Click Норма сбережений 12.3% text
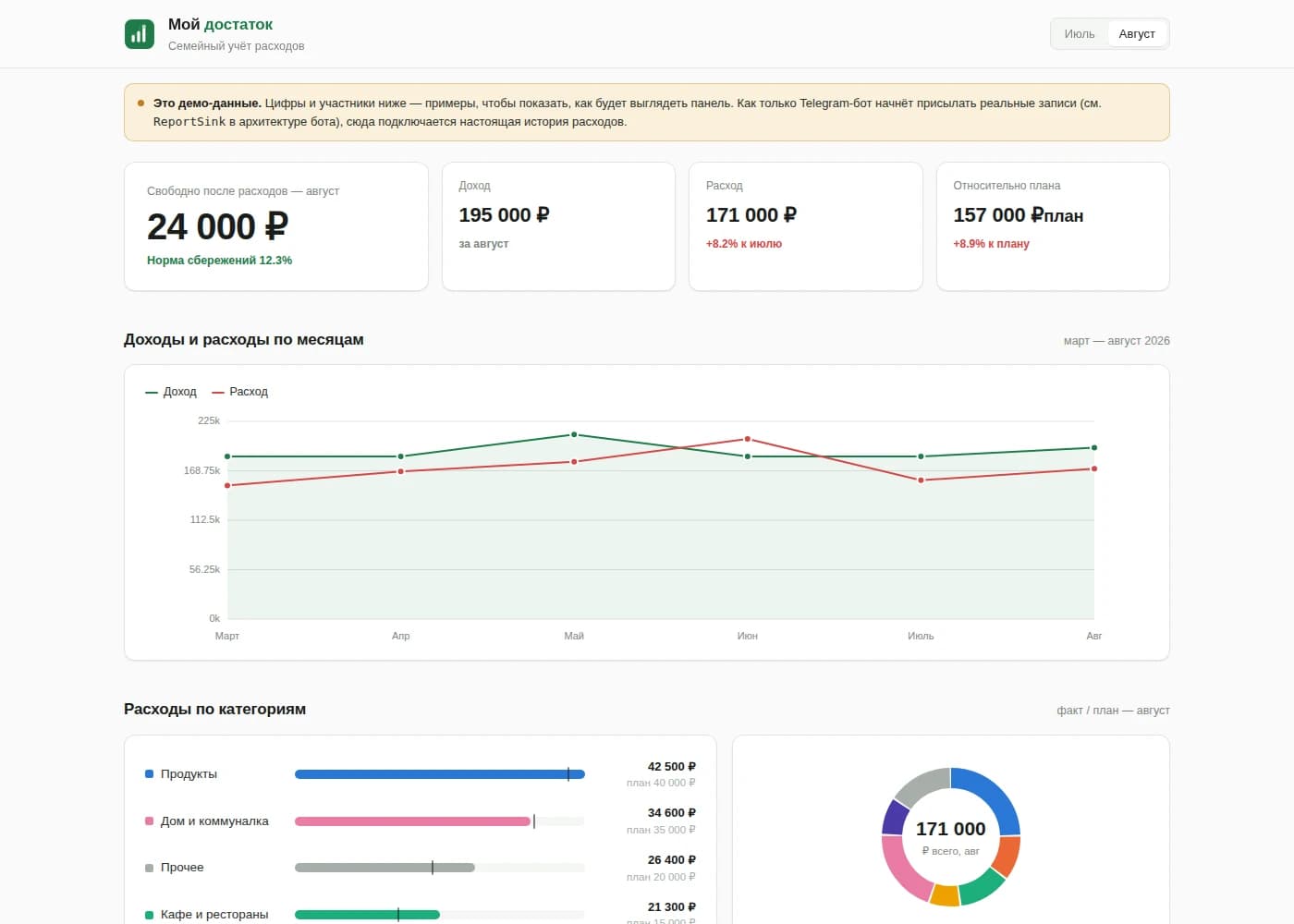 pos(219,261)
